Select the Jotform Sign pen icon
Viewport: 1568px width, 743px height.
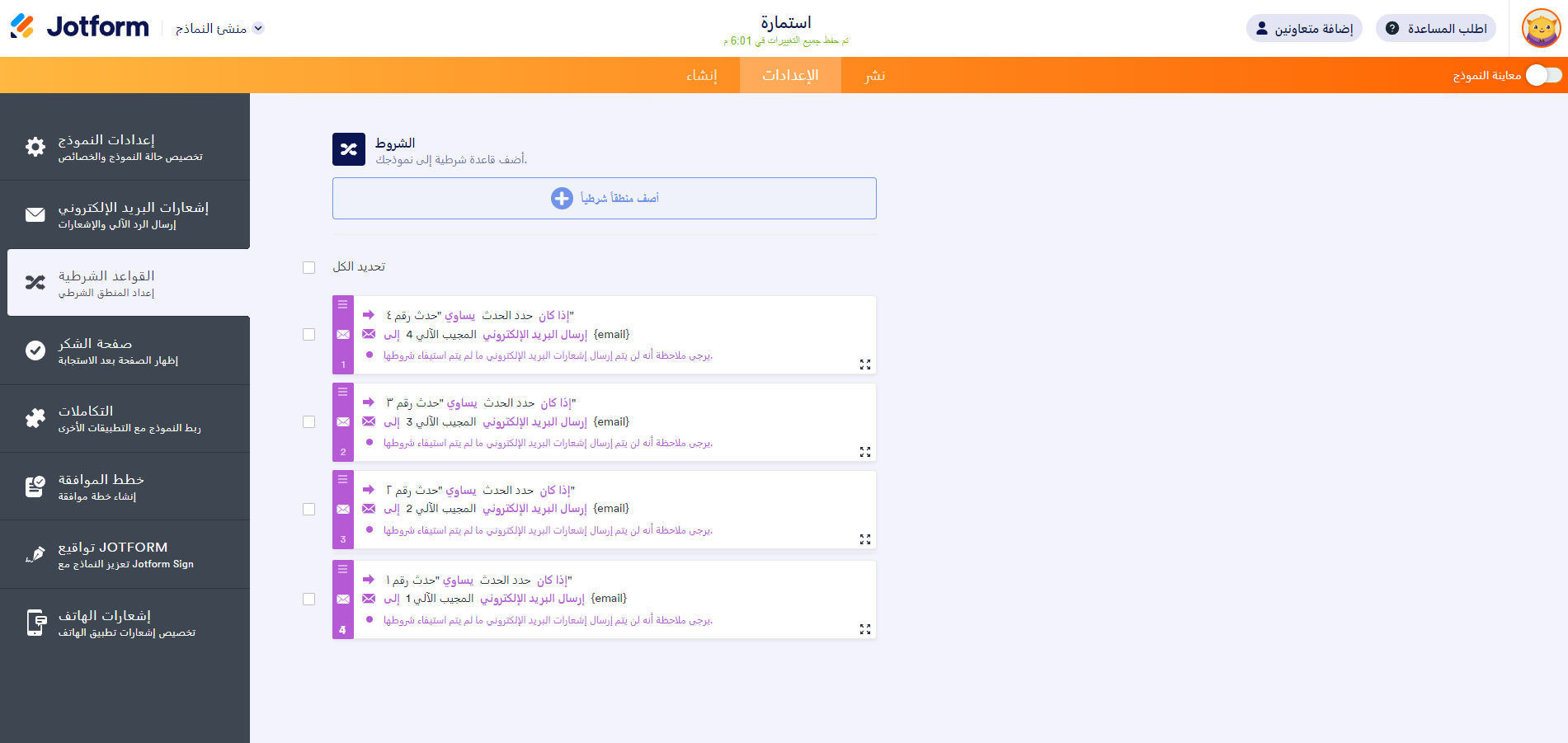pyautogui.click(x=35, y=554)
